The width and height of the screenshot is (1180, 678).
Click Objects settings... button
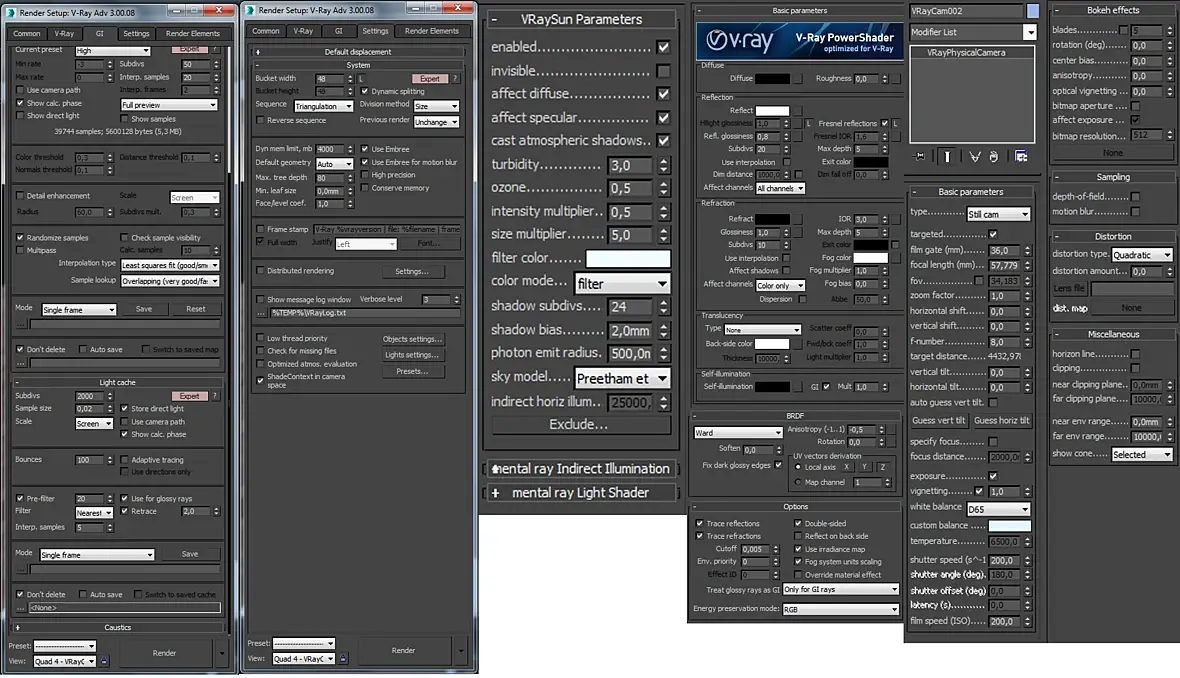(412, 339)
